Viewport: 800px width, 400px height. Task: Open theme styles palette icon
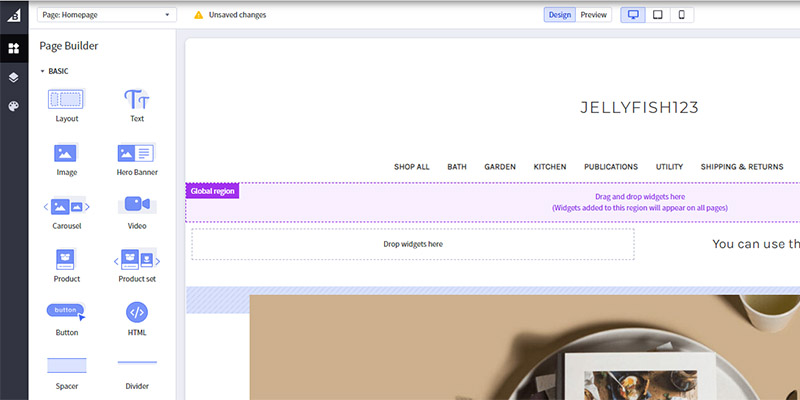14,106
